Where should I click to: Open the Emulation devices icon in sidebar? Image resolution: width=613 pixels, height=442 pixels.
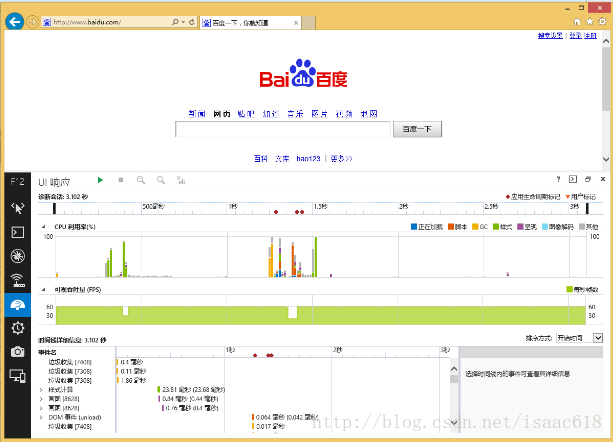18,376
